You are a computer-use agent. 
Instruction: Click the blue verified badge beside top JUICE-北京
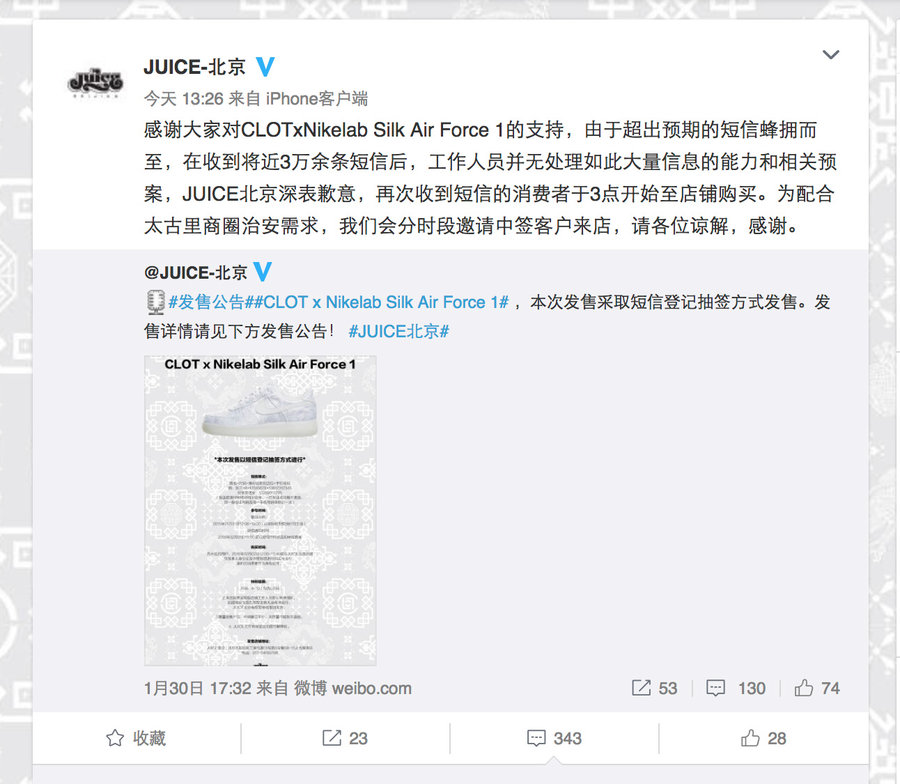click(x=265, y=67)
